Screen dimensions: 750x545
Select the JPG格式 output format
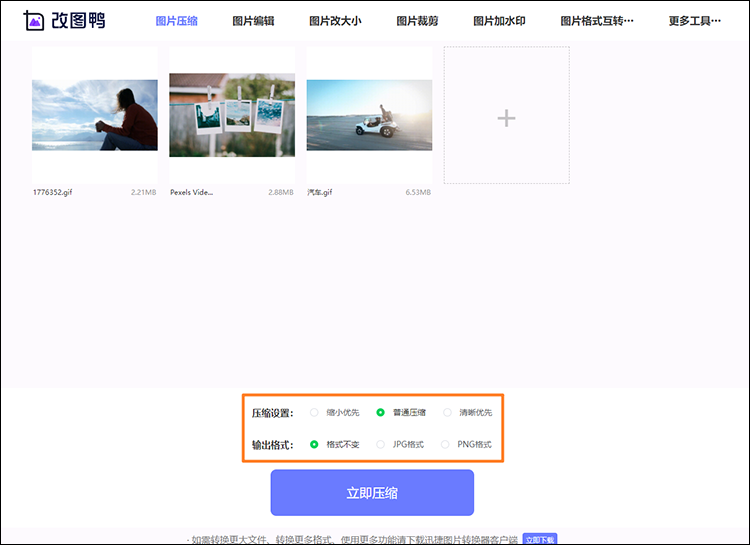point(380,445)
